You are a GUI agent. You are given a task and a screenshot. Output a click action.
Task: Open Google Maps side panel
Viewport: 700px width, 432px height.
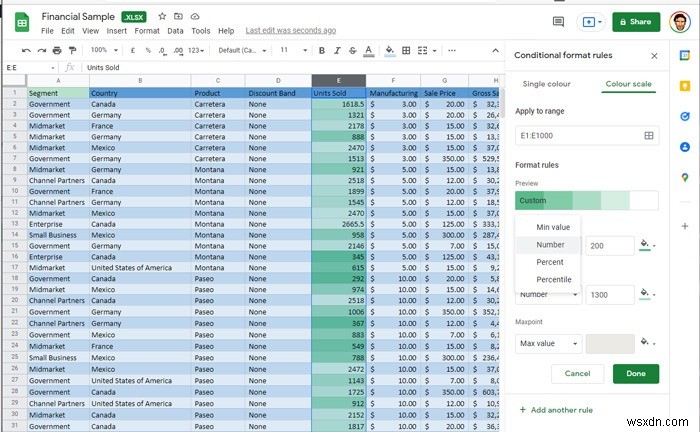click(x=685, y=178)
